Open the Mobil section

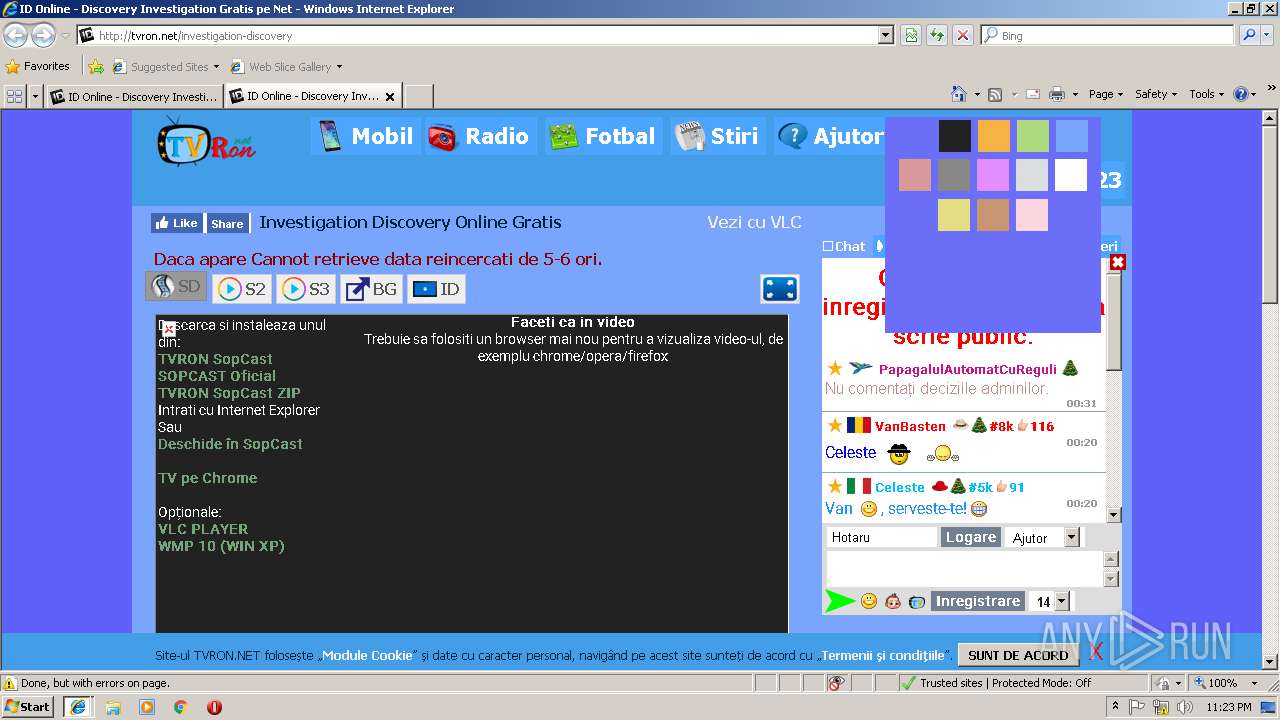tap(365, 136)
